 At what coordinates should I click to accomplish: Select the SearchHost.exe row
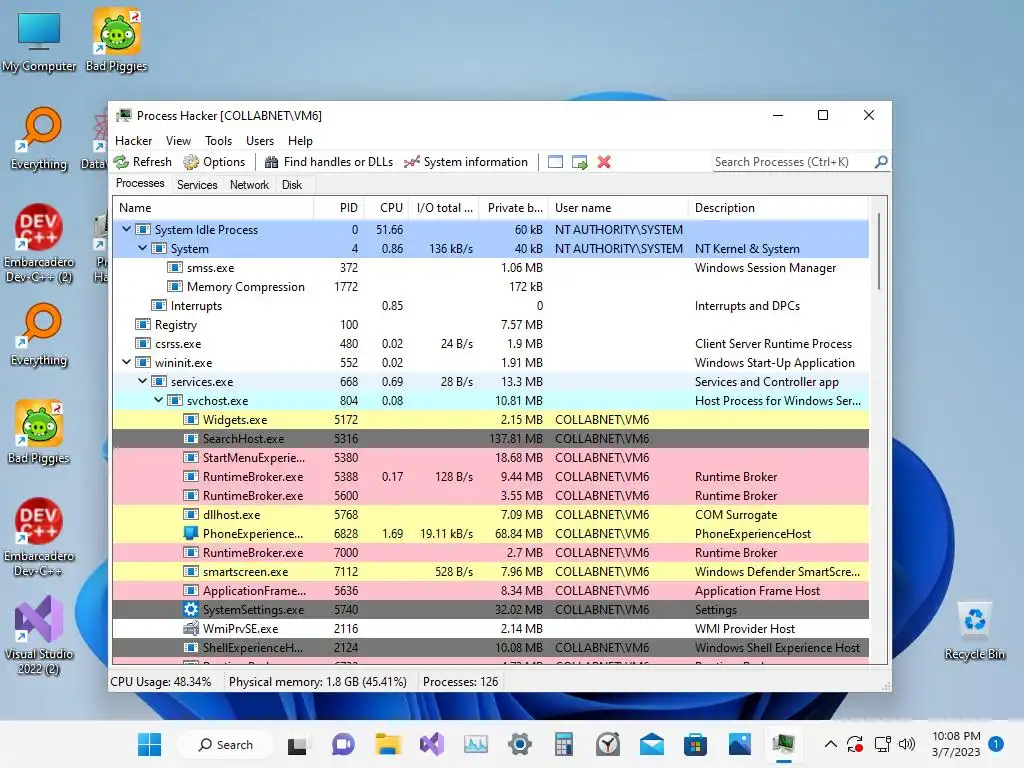pyautogui.click(x=490, y=439)
